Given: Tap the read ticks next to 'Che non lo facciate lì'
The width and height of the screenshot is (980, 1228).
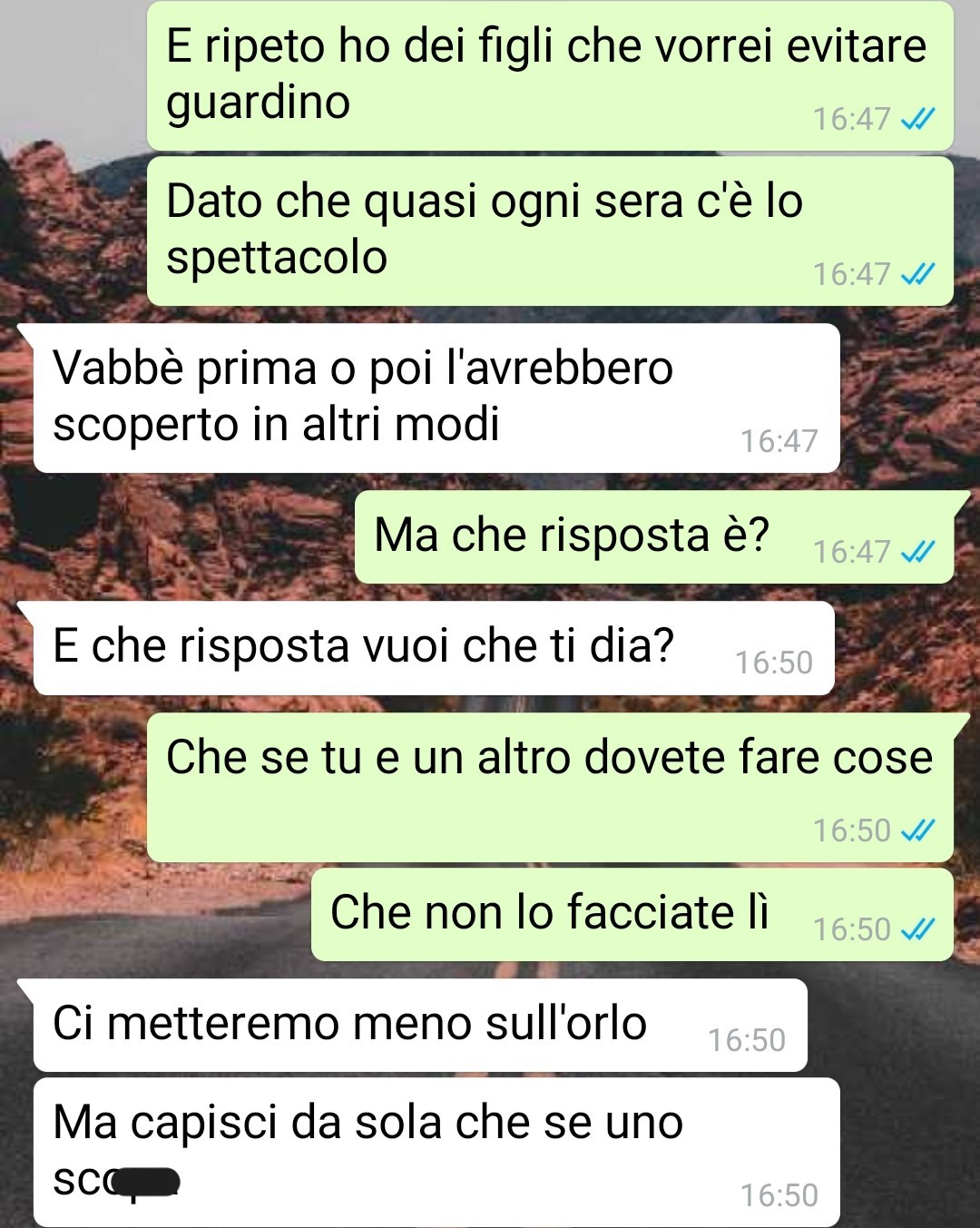Looking at the screenshot, I should tap(917, 929).
